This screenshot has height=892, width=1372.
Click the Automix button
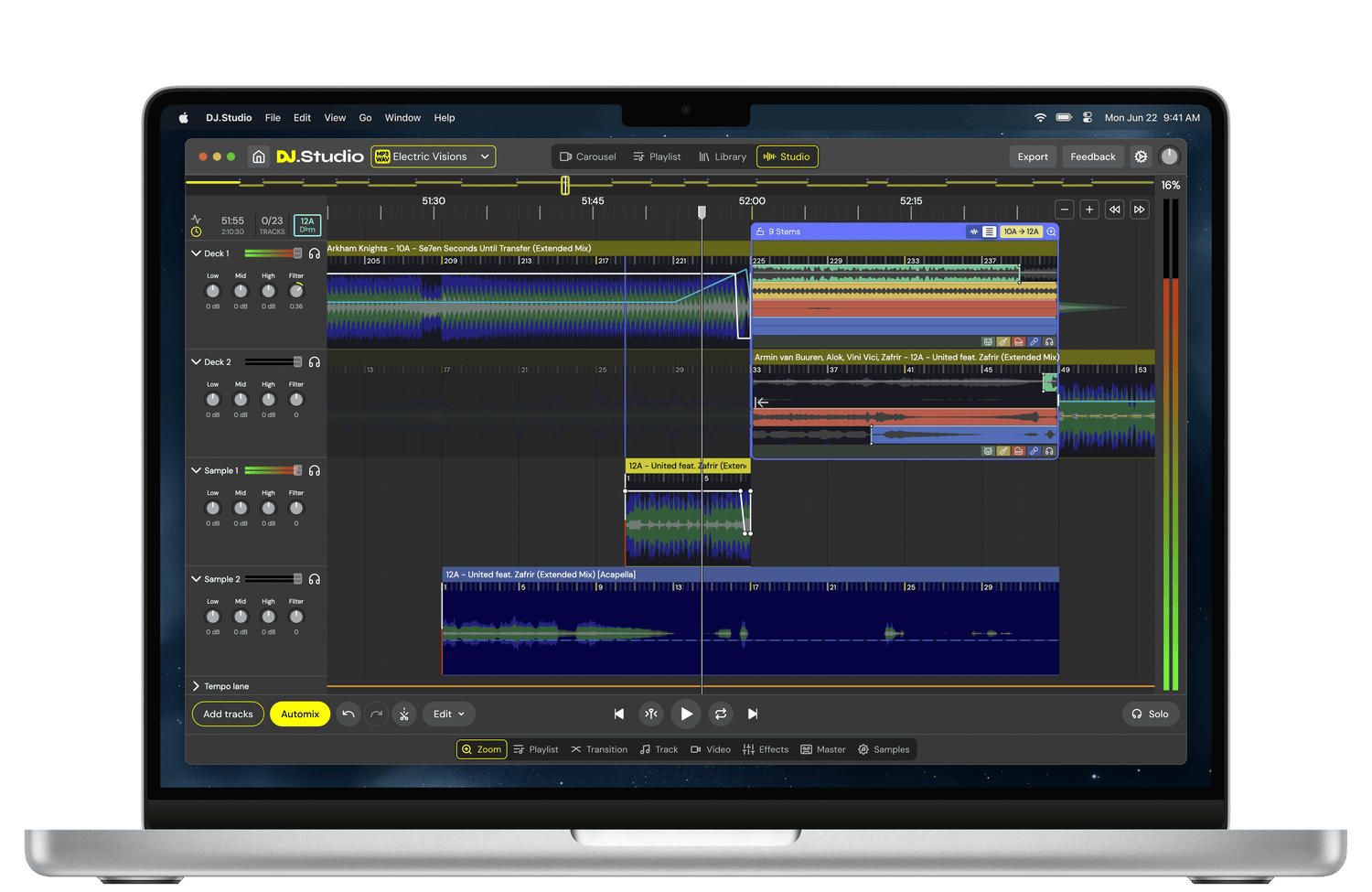point(300,714)
